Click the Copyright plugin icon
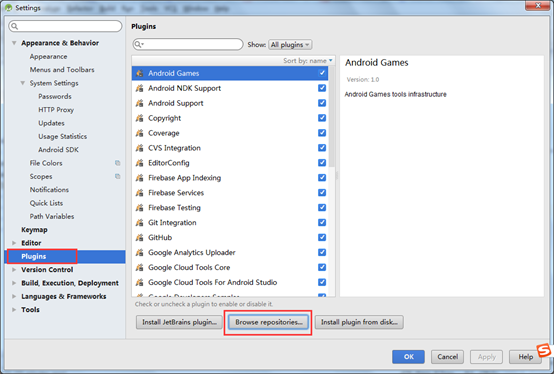This screenshot has width=554, height=374. point(140,118)
